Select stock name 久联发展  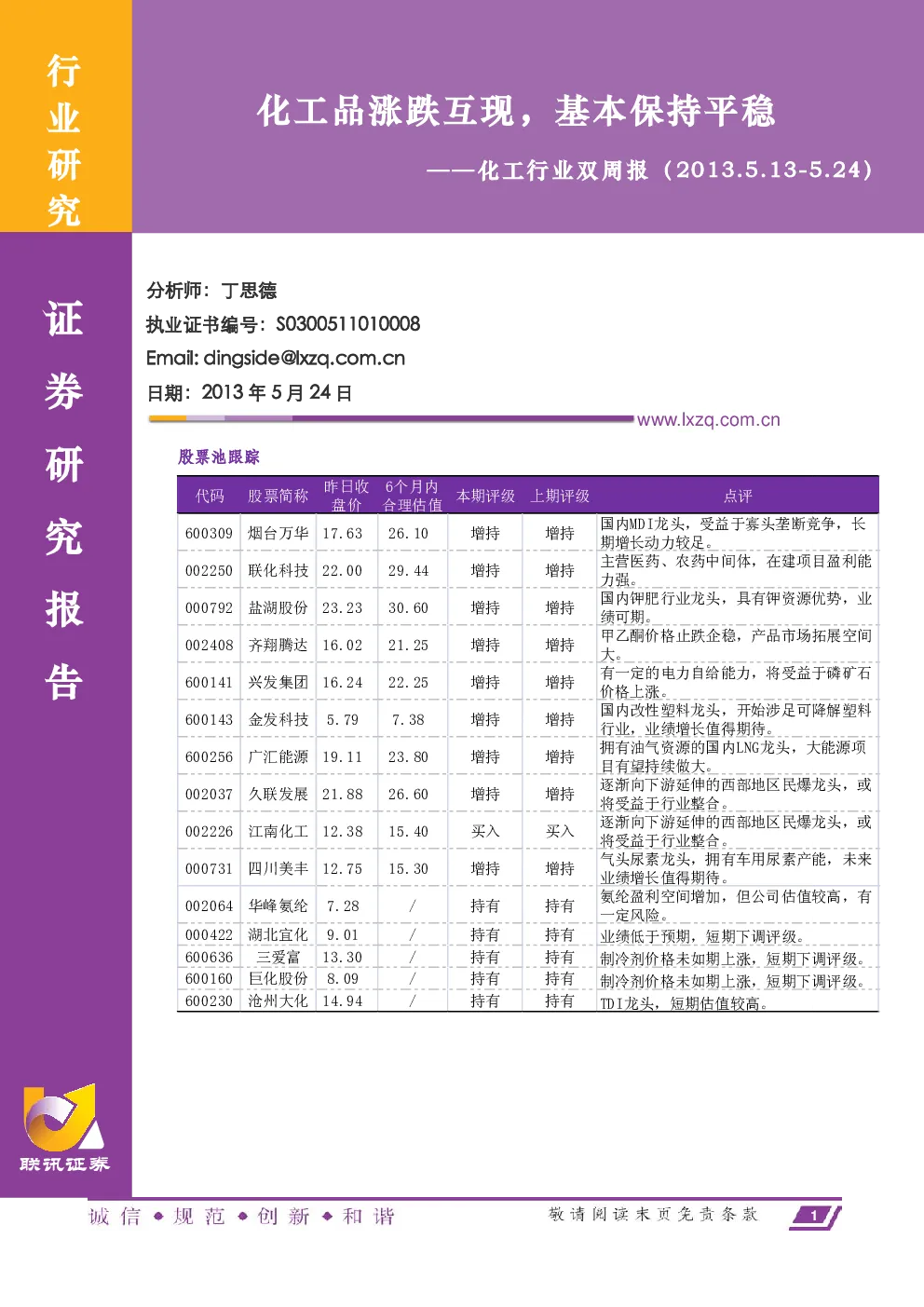click(278, 794)
